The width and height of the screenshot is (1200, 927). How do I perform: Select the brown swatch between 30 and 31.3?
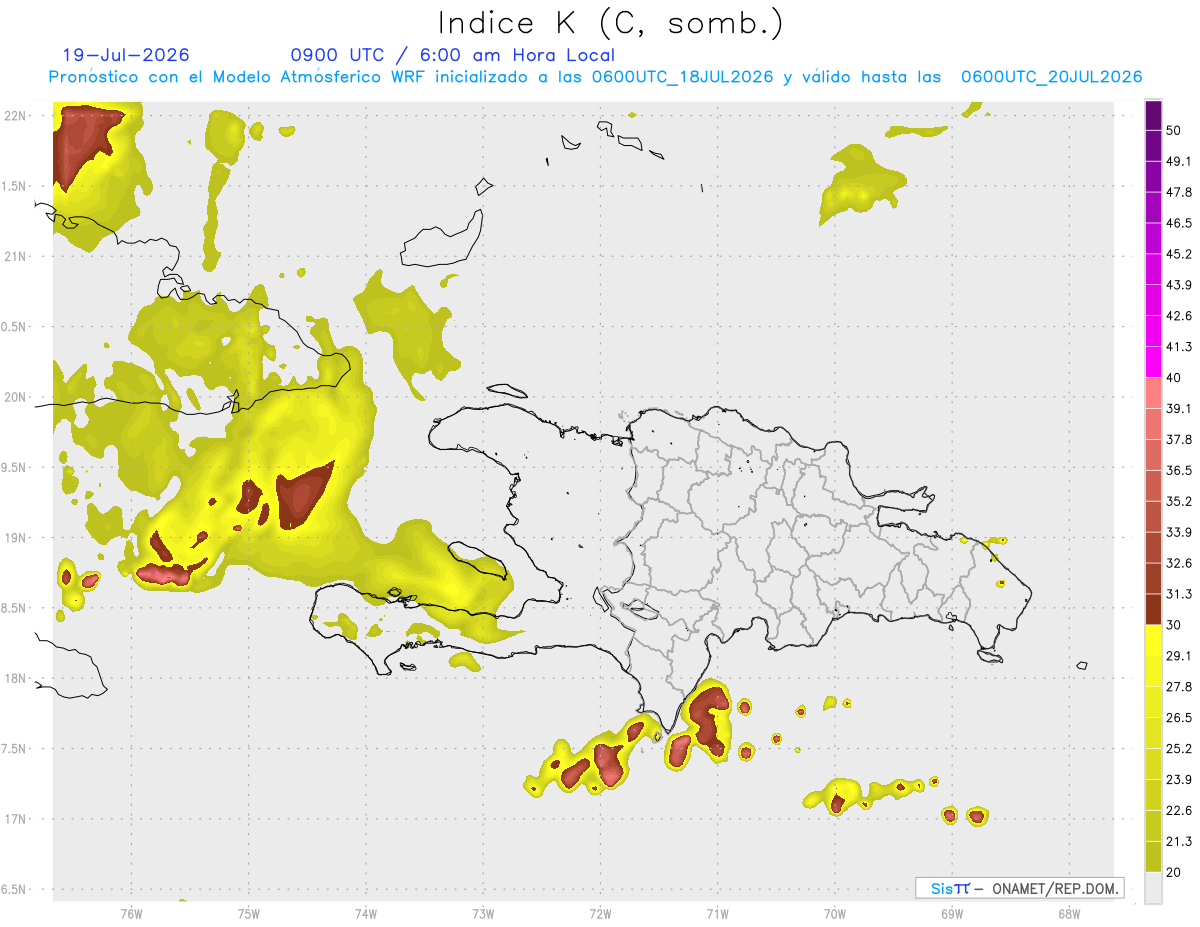pos(1153,610)
